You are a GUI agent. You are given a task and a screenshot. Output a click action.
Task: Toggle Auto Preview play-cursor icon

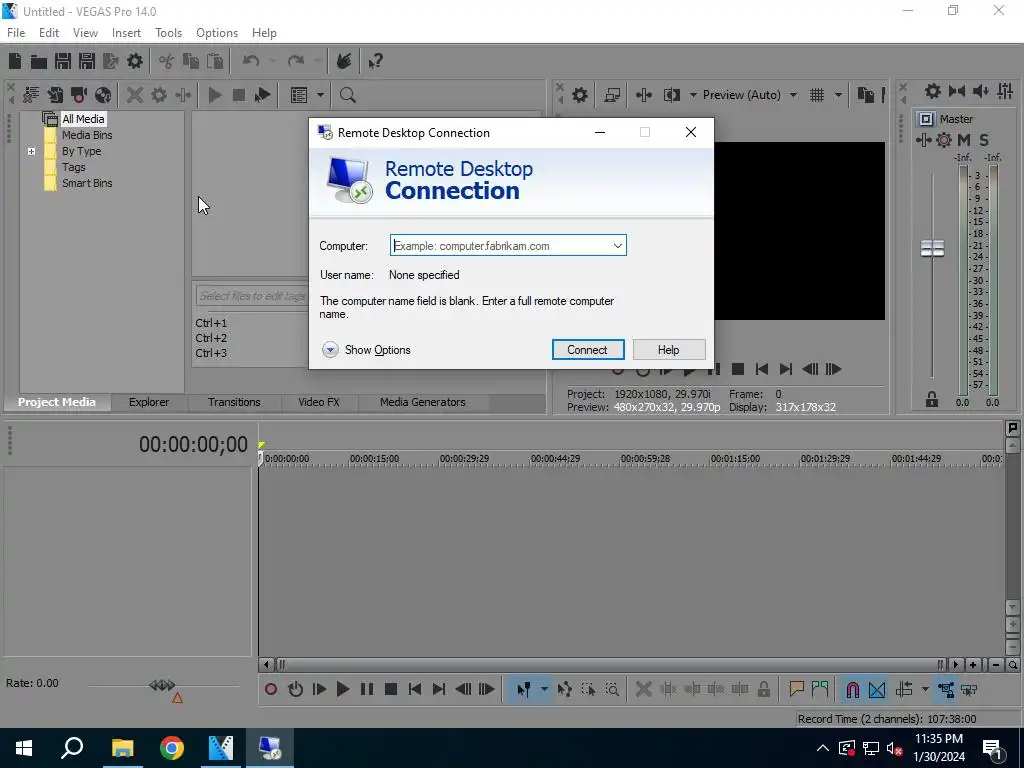coord(263,95)
